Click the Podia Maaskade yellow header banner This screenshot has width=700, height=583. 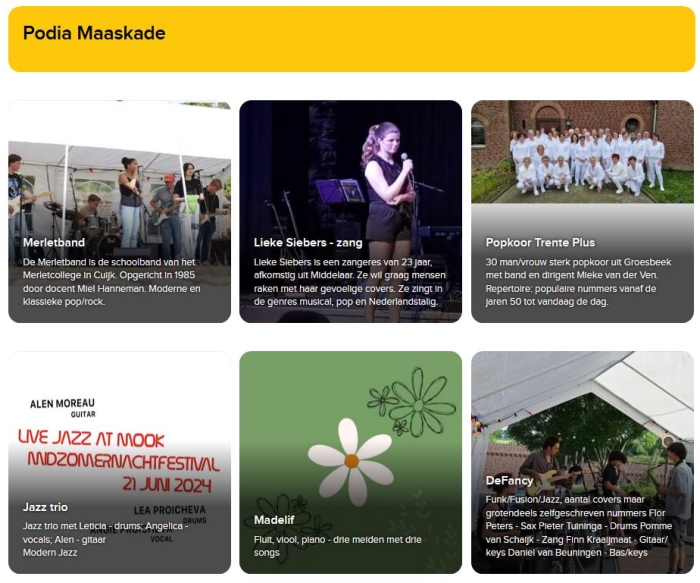pyautogui.click(x=351, y=39)
